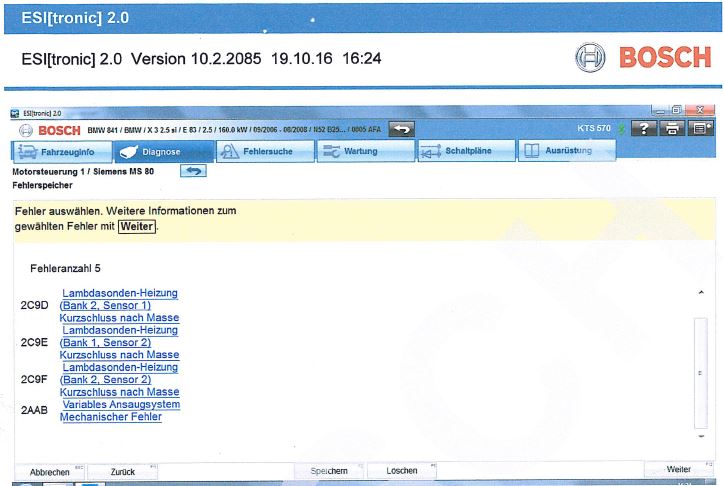Click Mechanischer Fehler link
The image size is (724, 486).
coord(111,417)
